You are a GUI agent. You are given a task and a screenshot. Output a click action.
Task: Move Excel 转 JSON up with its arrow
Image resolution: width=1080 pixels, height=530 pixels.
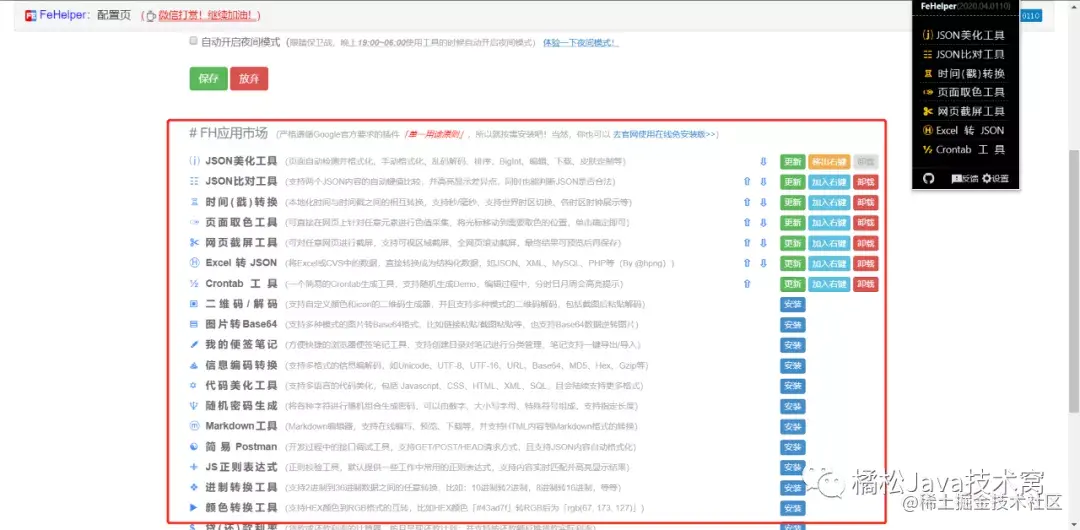pos(747,263)
